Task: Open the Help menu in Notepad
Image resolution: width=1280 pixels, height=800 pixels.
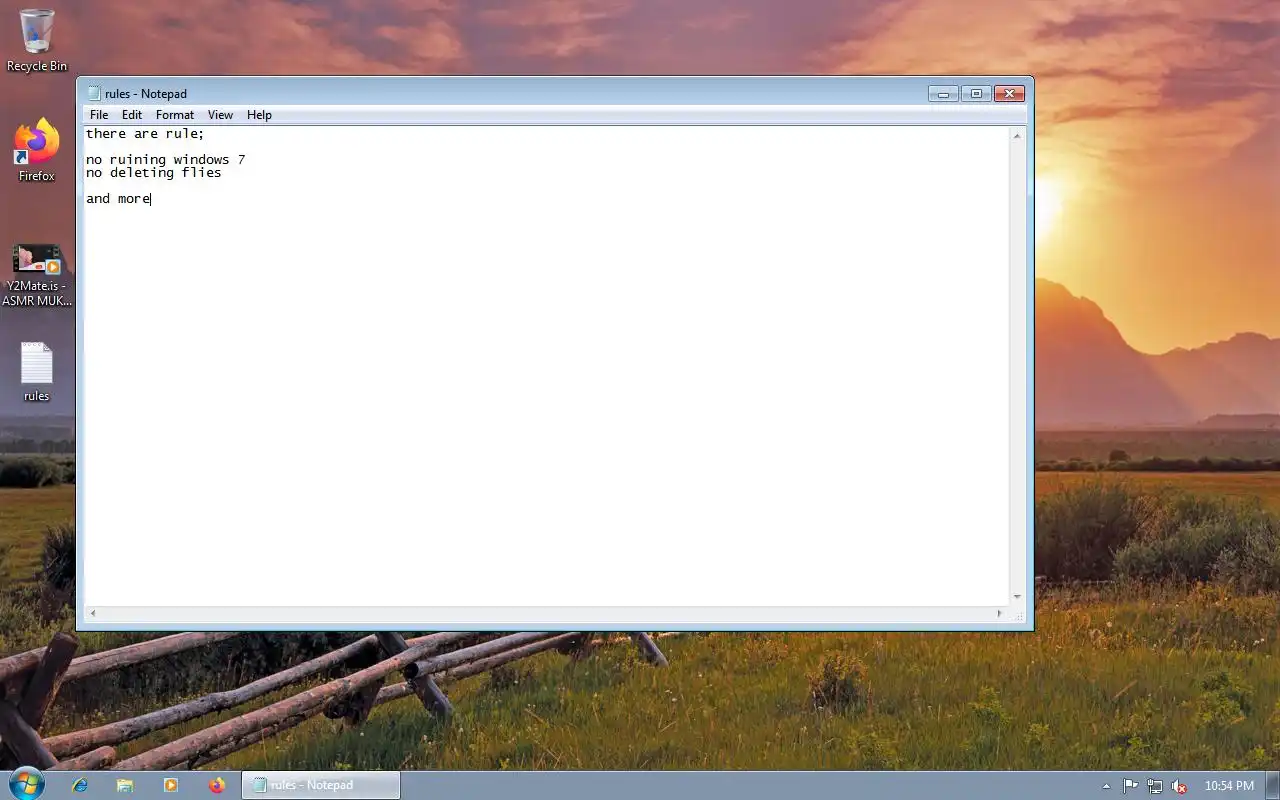Action: click(259, 115)
